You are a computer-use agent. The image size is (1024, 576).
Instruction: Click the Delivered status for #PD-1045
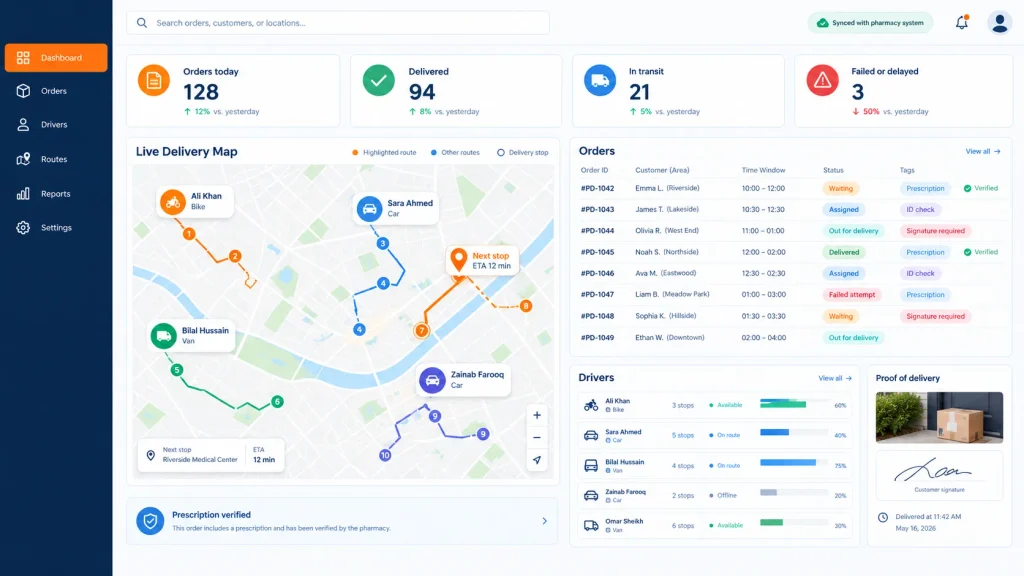pyautogui.click(x=844, y=252)
